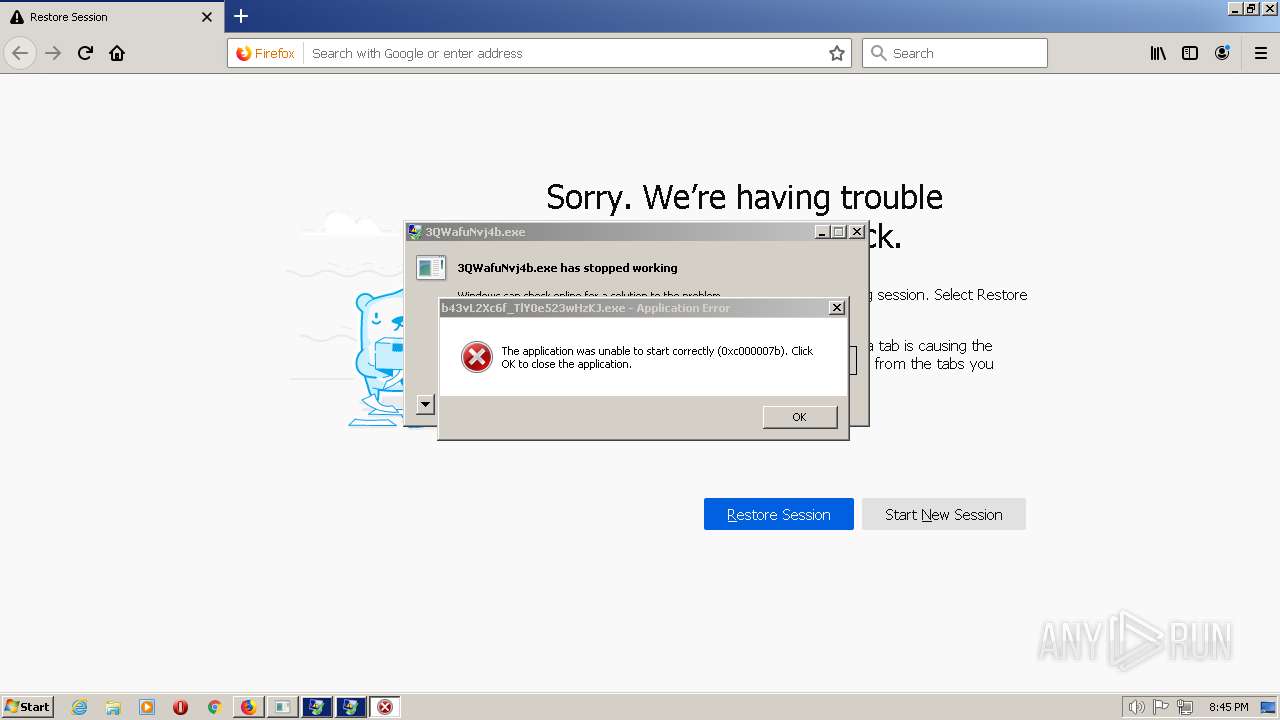Click the red error icon in dialog
The image size is (1280, 720).
coord(477,357)
